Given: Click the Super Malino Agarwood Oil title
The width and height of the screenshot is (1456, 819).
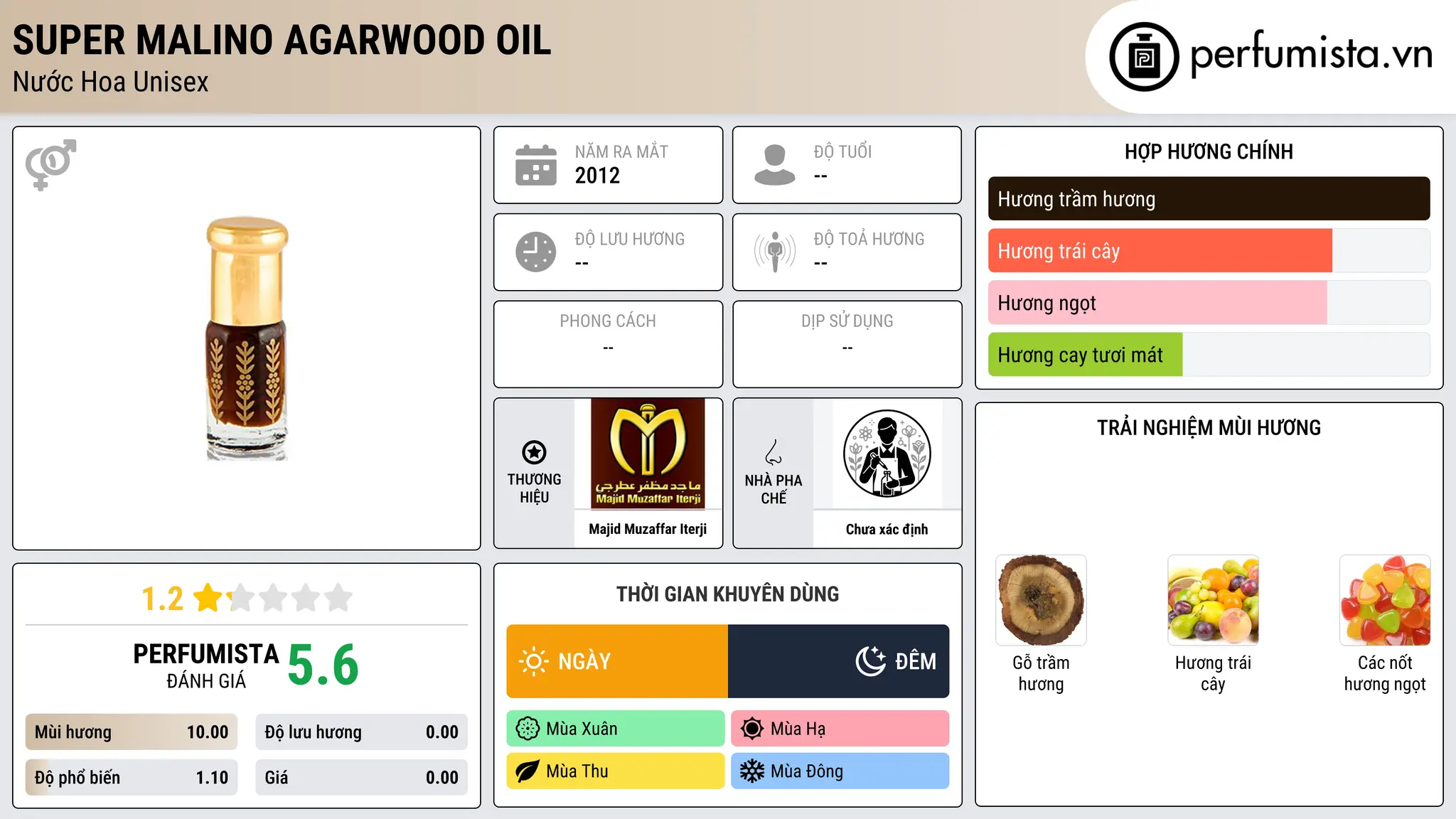Looking at the screenshot, I should click(x=282, y=40).
